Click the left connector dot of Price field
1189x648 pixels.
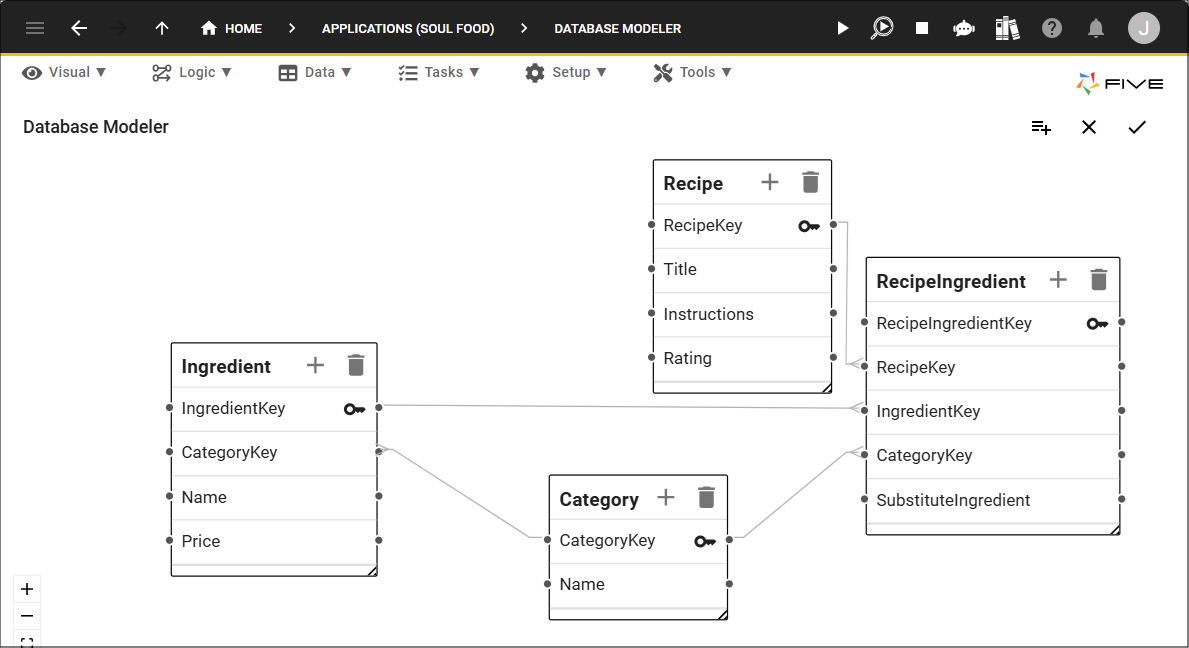(x=169, y=540)
